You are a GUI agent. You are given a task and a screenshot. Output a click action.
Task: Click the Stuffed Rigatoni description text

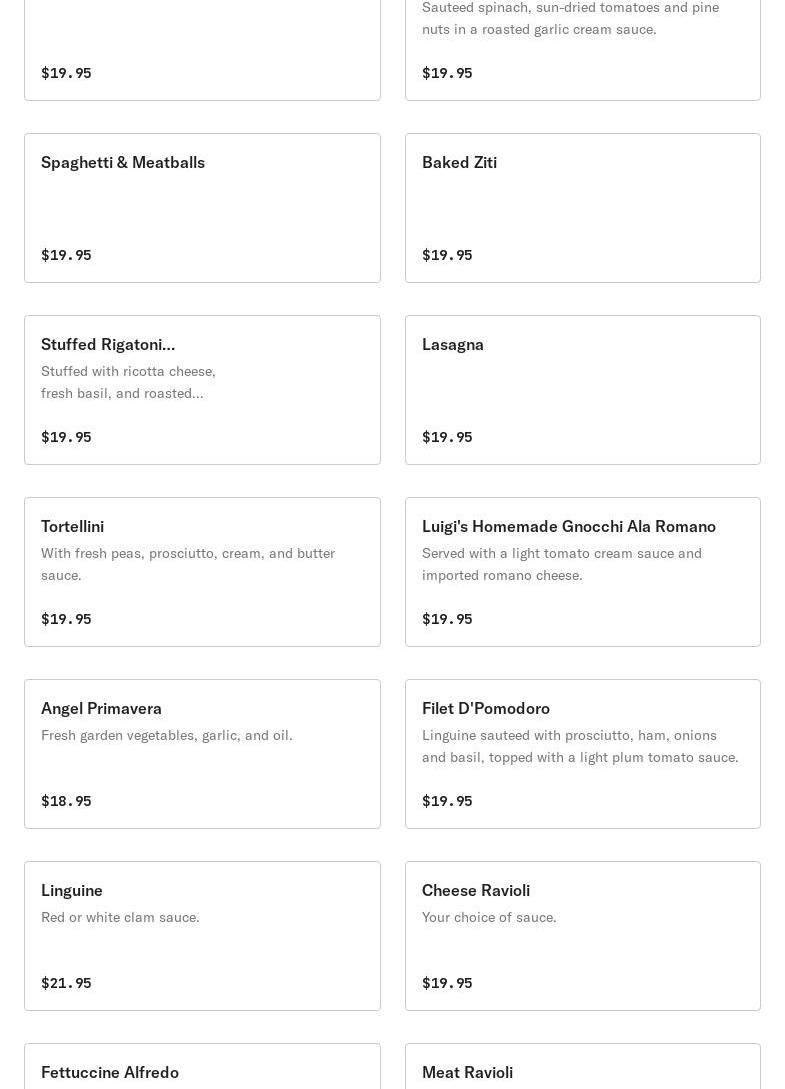(128, 382)
